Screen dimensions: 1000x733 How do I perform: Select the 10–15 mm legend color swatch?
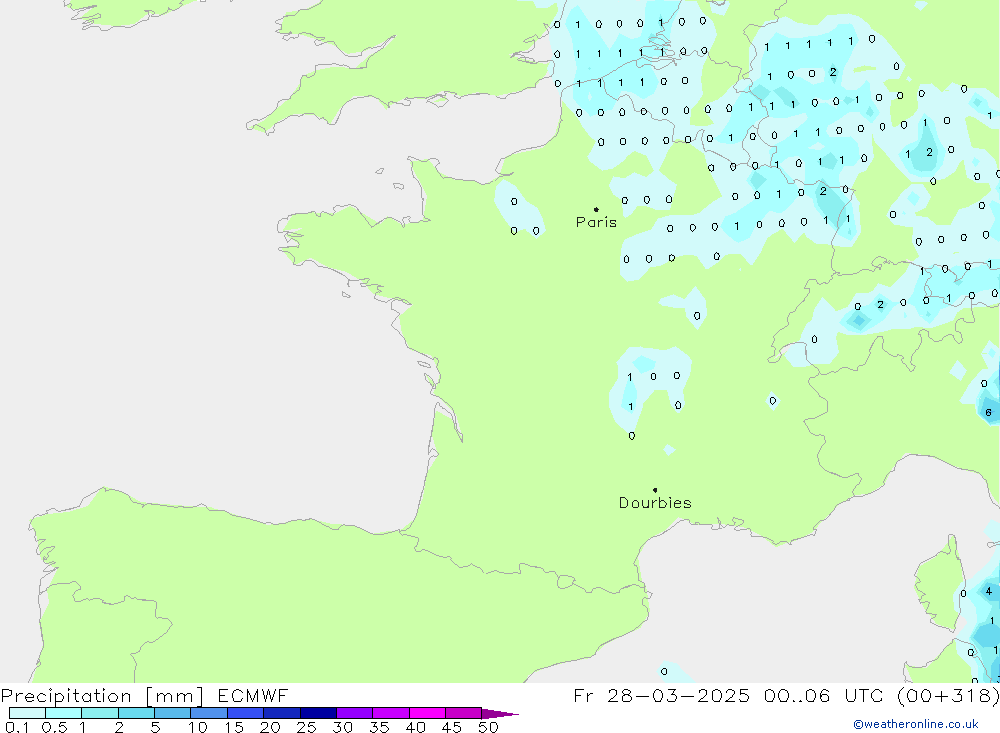(209, 713)
